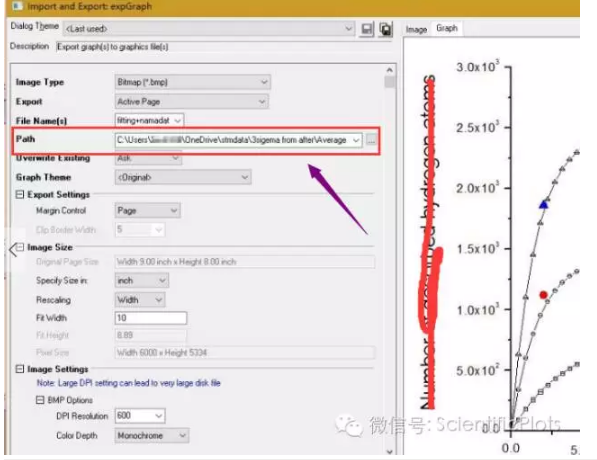Click the Path browse ellipsis button
Screen dimensions: 597x460
pyautogui.click(x=370, y=140)
